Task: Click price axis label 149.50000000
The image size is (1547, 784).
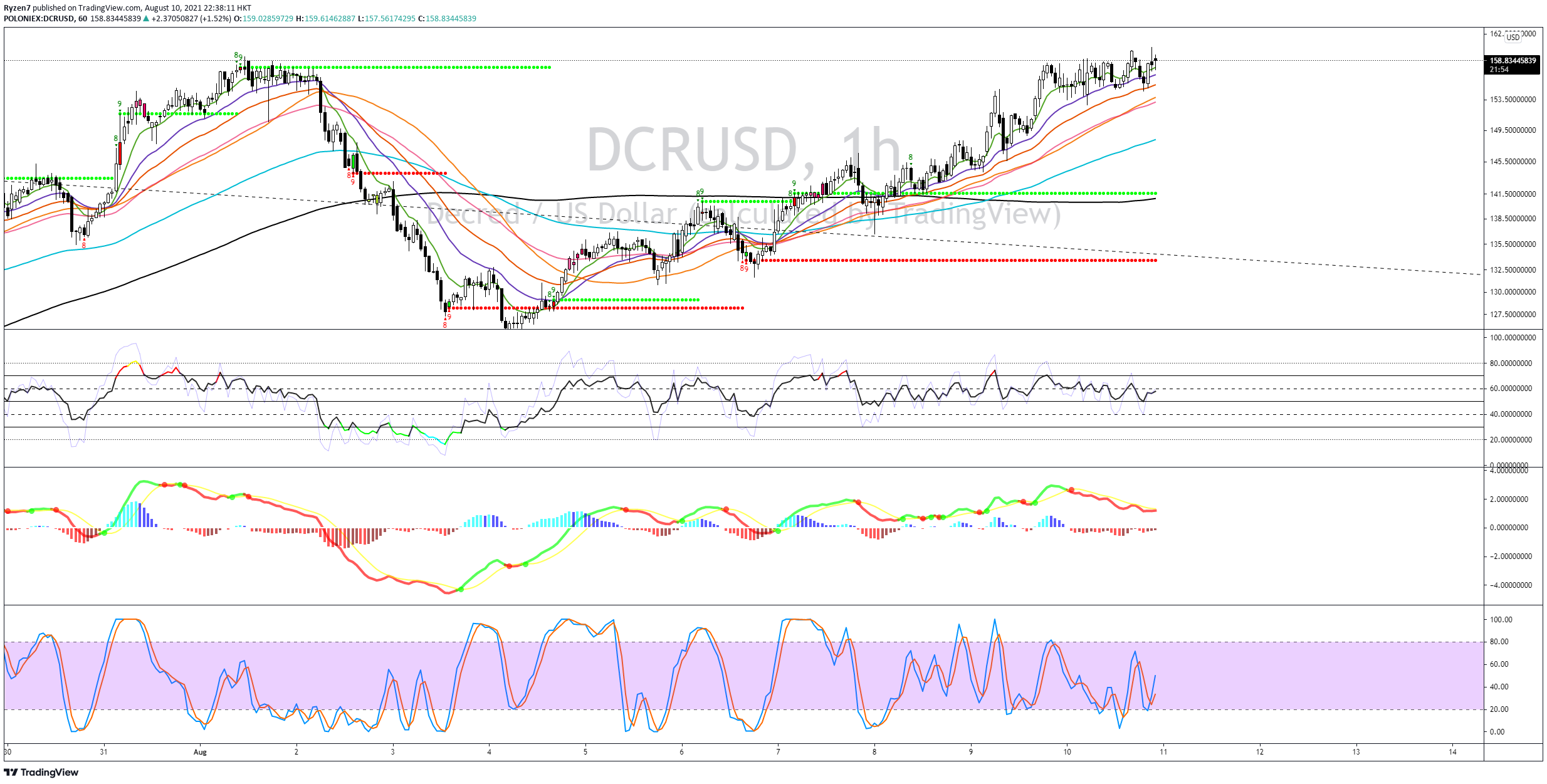Action: tap(1513, 130)
